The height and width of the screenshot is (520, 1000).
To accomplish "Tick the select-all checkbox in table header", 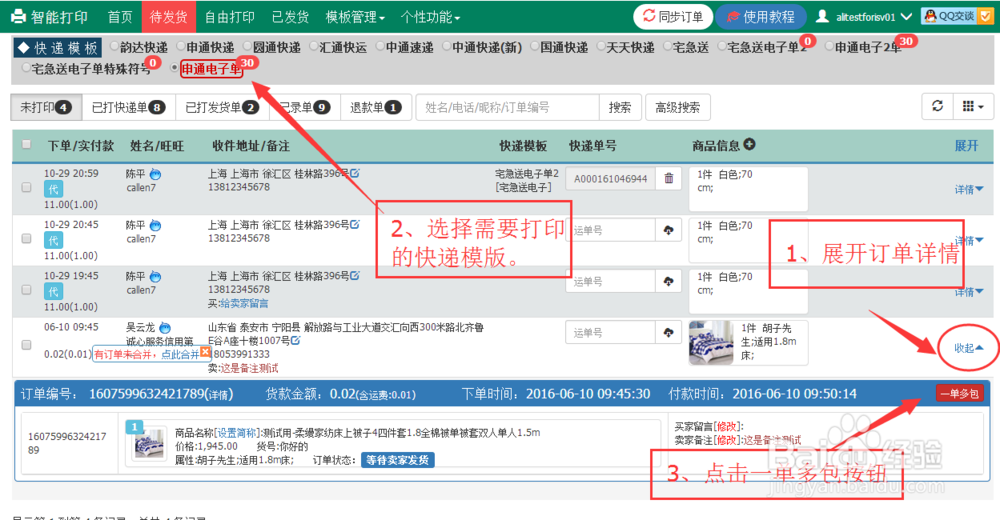I will pyautogui.click(x=26, y=144).
